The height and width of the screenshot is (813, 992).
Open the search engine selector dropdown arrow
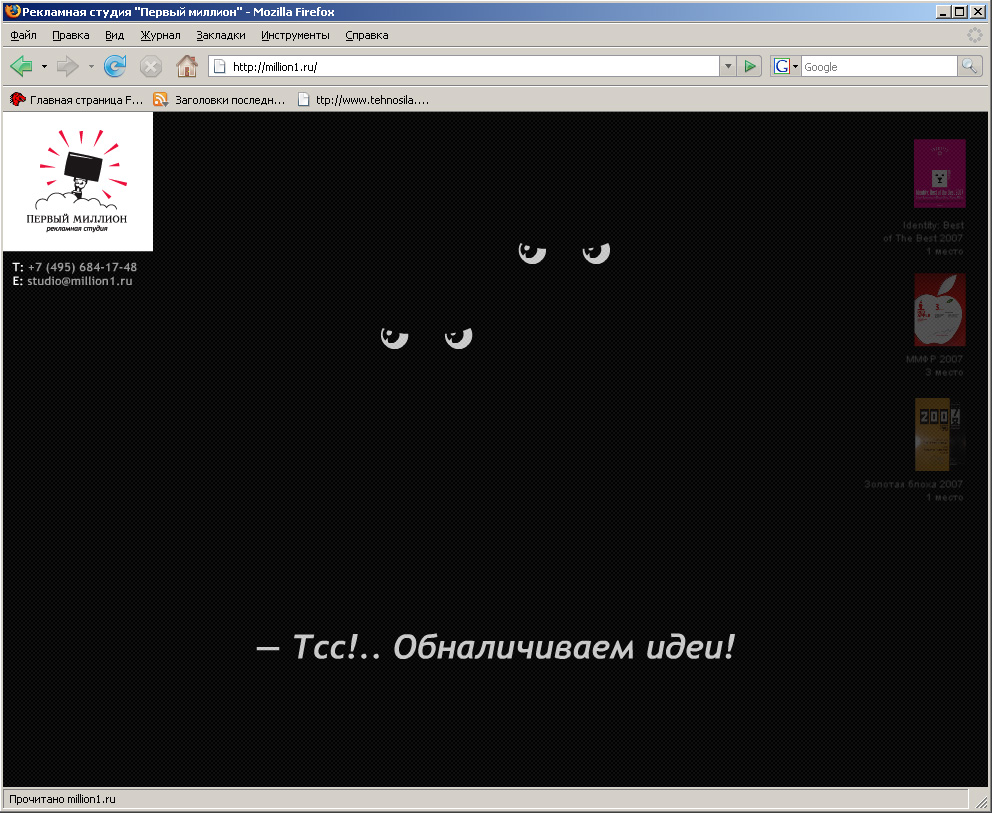795,66
